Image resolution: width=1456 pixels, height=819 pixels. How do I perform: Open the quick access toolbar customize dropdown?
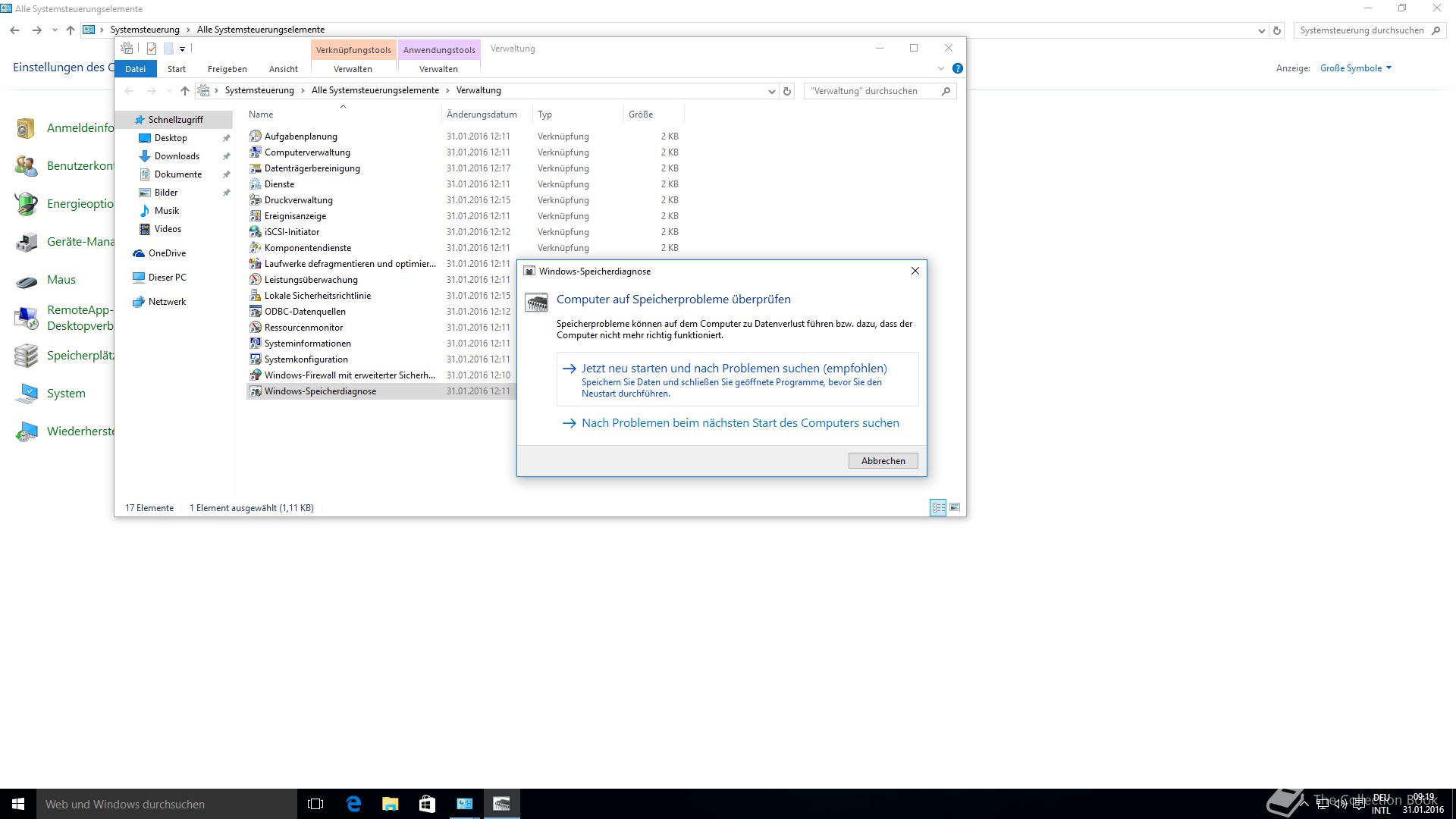point(183,49)
